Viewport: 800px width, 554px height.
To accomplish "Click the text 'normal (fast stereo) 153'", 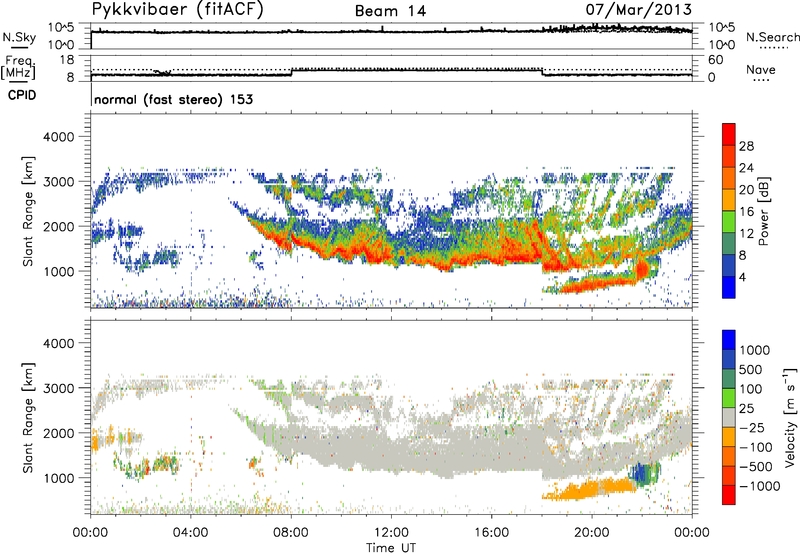I will 173,99.
